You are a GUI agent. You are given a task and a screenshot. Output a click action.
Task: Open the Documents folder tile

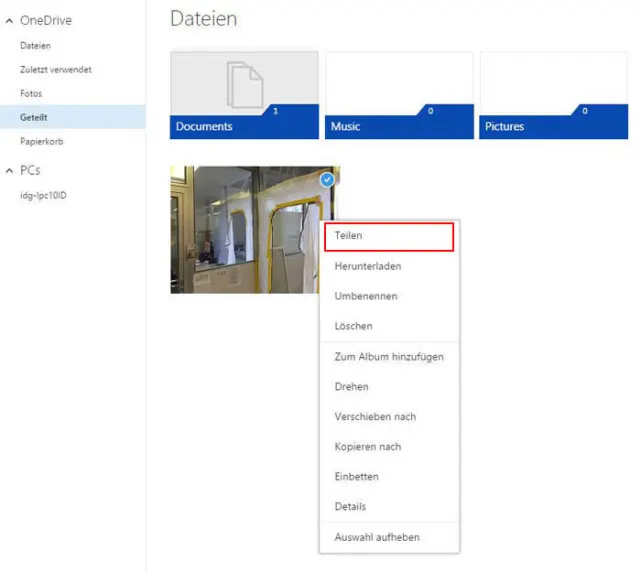pyautogui.click(x=244, y=95)
